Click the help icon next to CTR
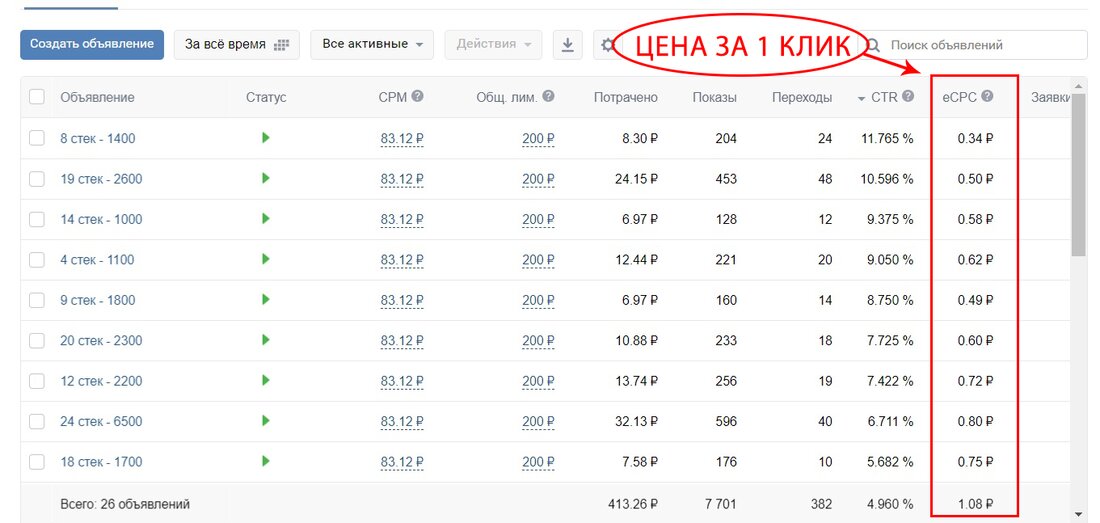Screen dimensions: 1100x523 (x=907, y=97)
